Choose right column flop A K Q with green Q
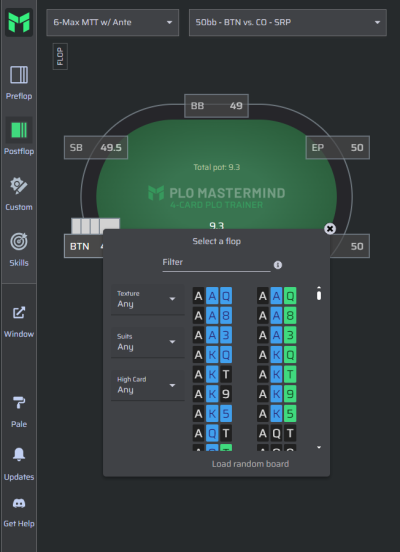400x552 pixels. 276,355
